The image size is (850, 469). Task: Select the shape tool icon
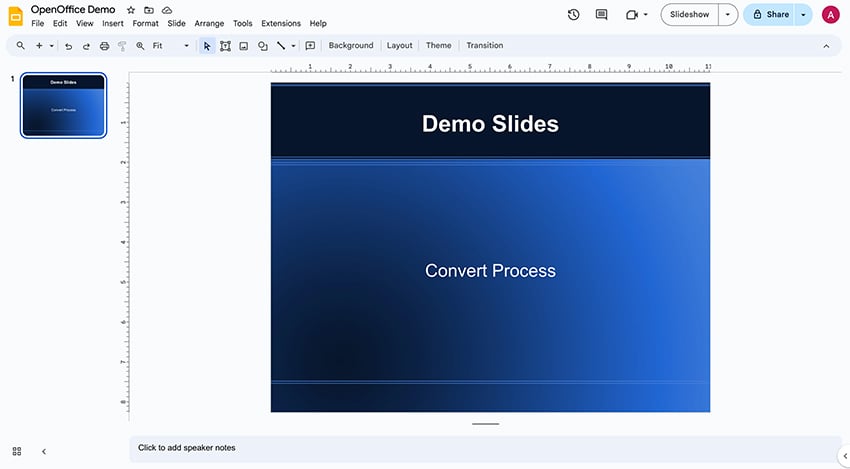pyautogui.click(x=262, y=46)
